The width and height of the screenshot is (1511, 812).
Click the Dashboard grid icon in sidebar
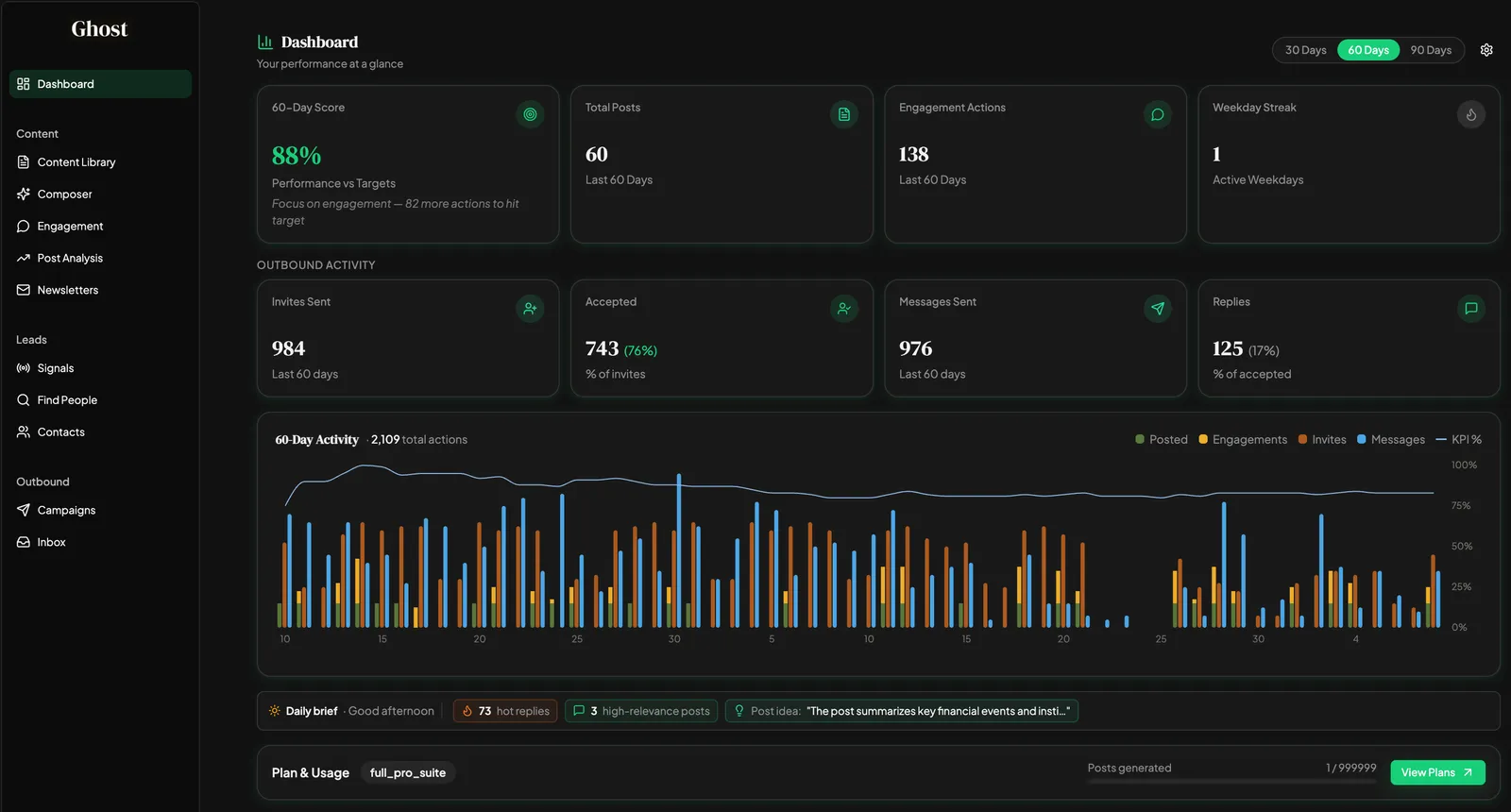coord(24,84)
